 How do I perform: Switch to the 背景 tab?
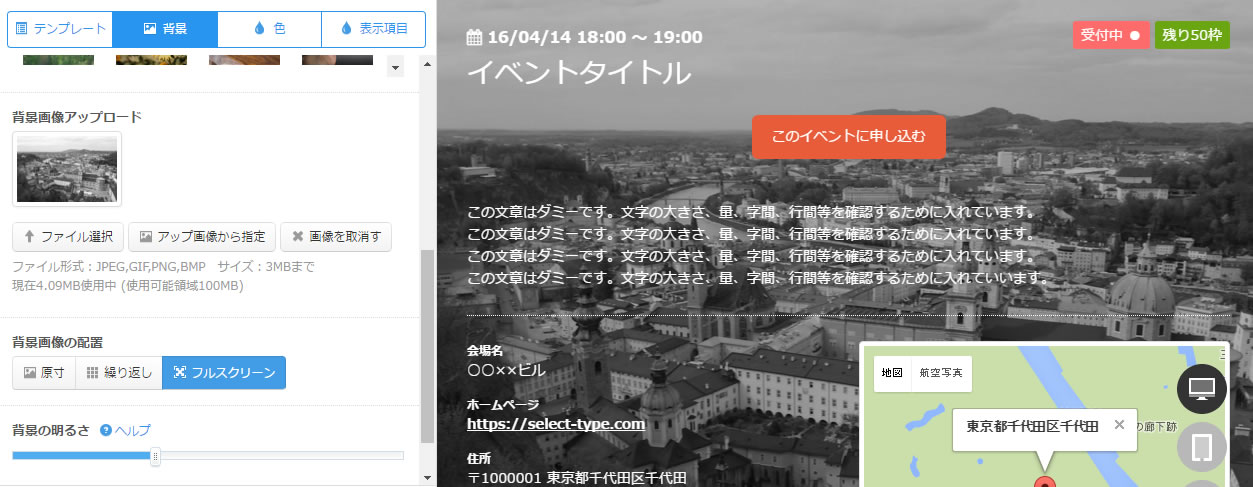click(165, 29)
